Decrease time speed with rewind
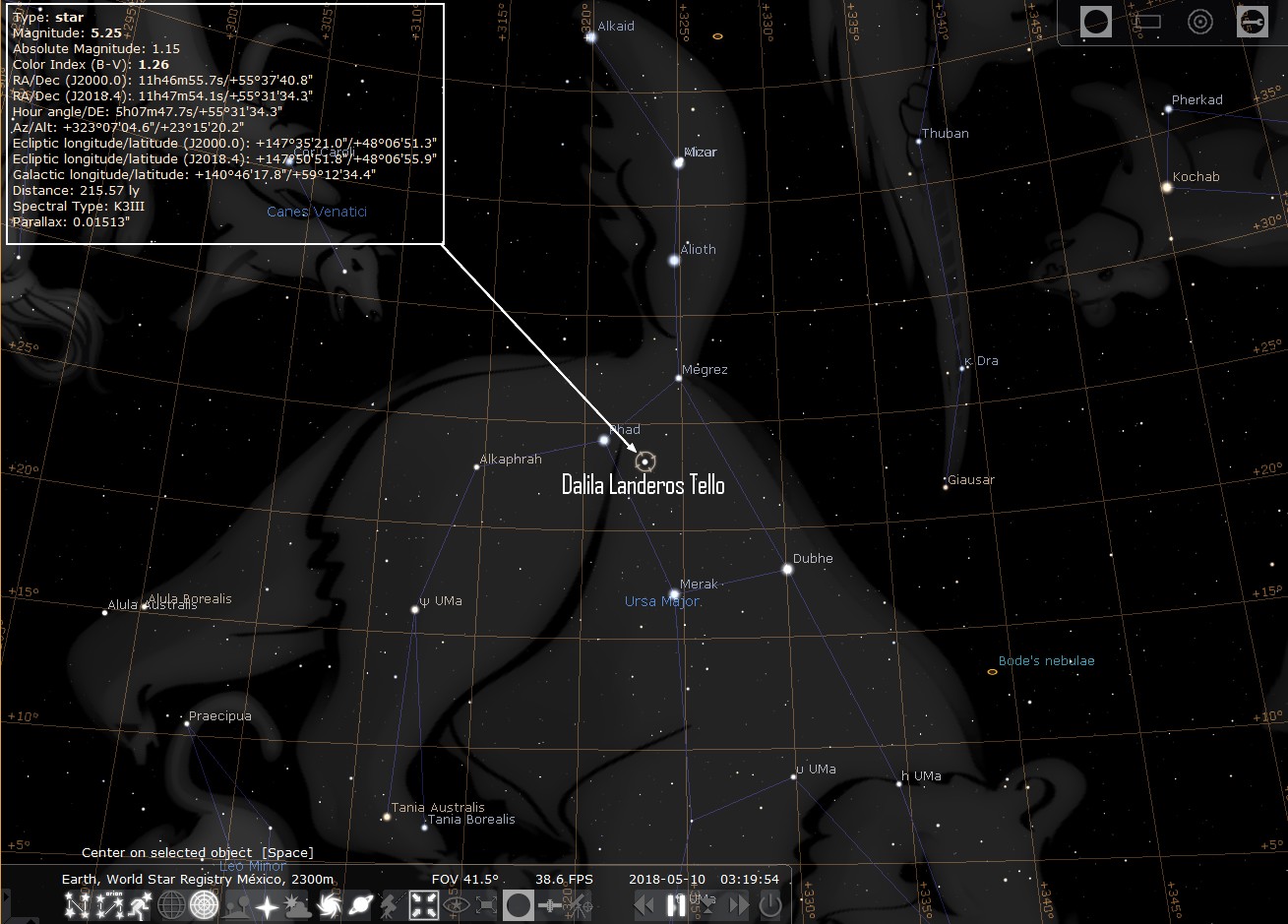The width and height of the screenshot is (1288, 924). coord(644,905)
